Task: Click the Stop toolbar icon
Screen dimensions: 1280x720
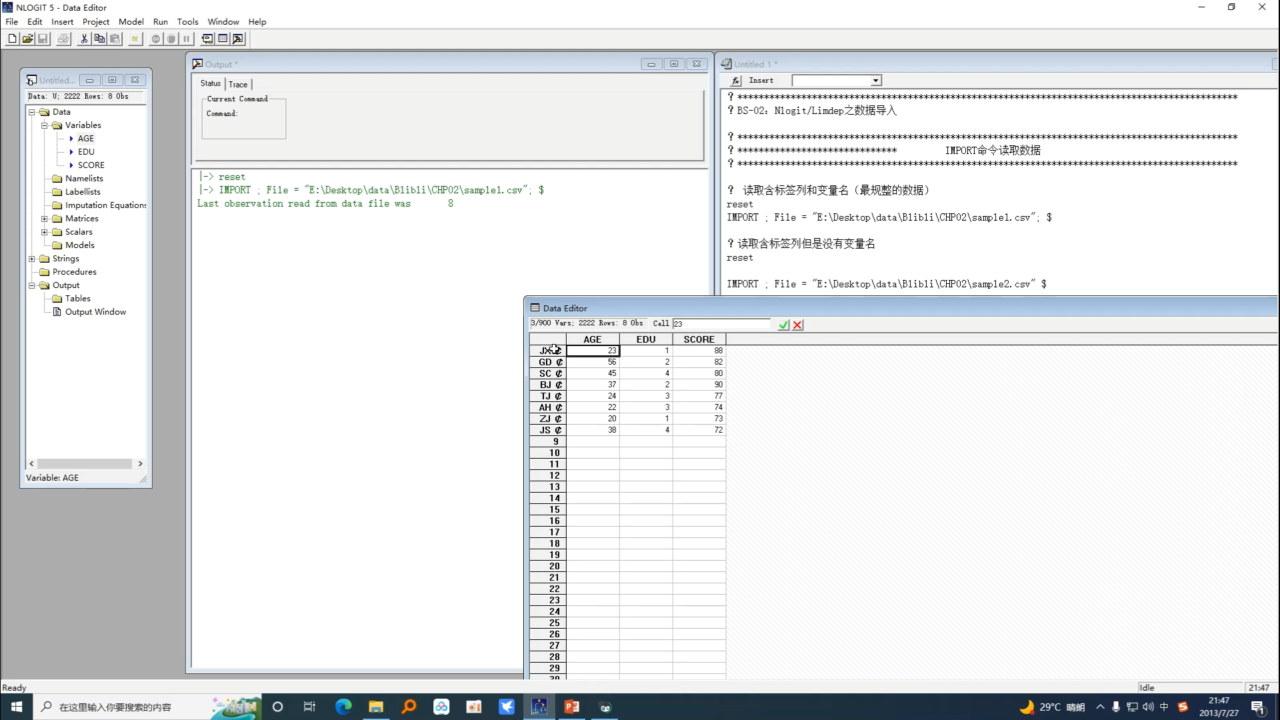Action: click(x=171, y=39)
